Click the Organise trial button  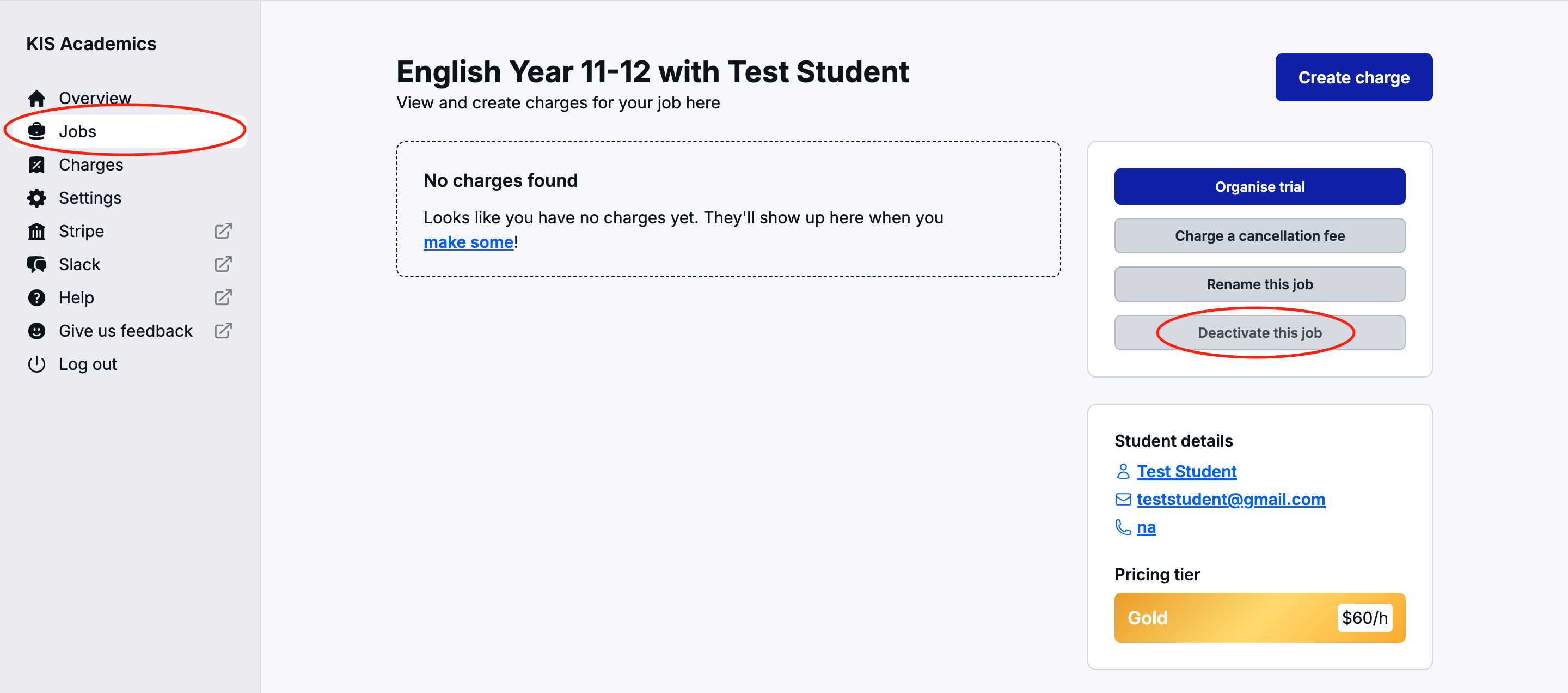point(1259,187)
